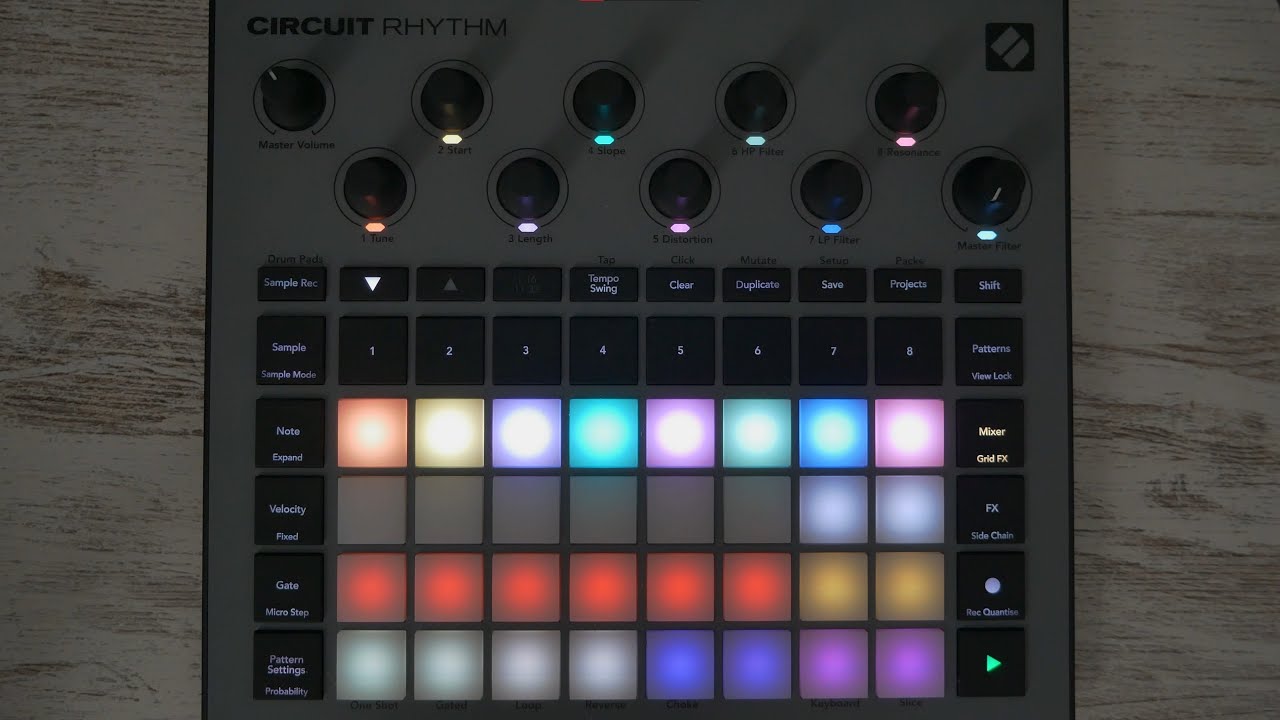Image resolution: width=1280 pixels, height=720 pixels.
Task: Select track 7 button
Action: 833,350
